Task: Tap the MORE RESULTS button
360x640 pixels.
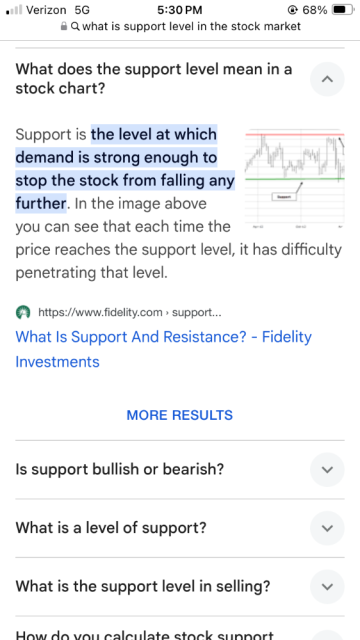Action: (180, 415)
